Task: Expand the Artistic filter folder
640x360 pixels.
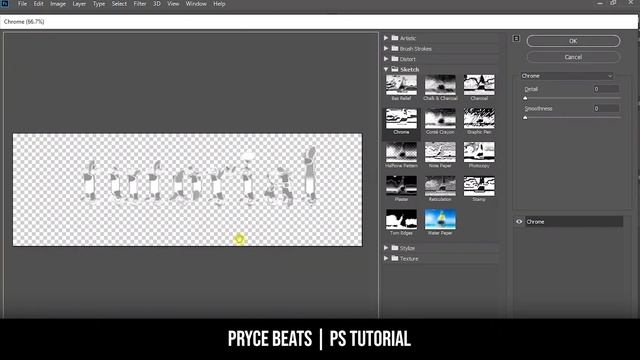Action: pos(386,38)
